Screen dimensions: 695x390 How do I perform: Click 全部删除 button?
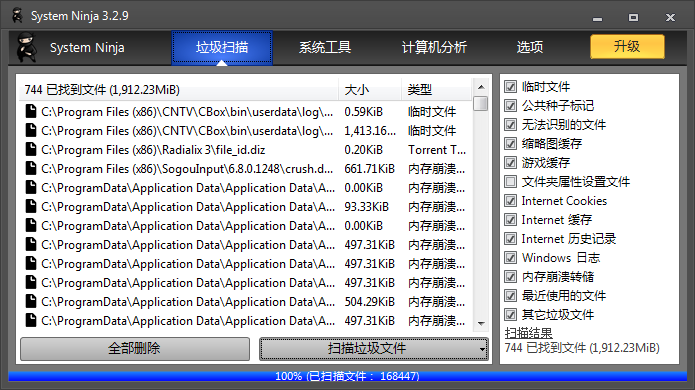[135, 349]
